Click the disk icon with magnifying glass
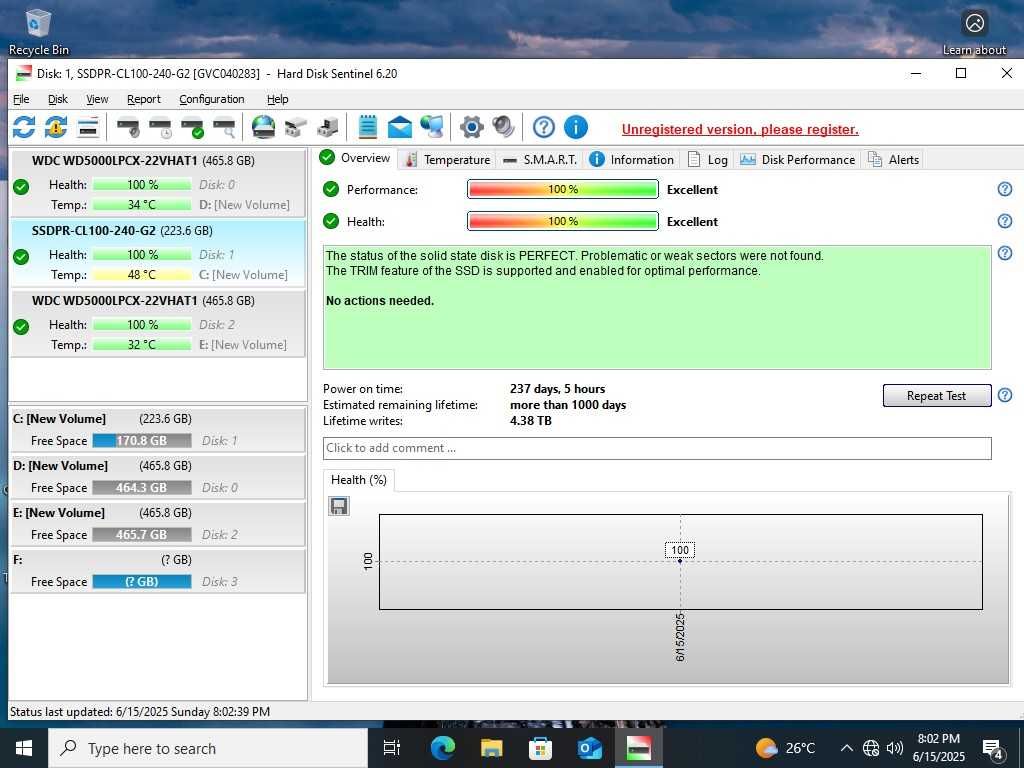 tap(225, 127)
